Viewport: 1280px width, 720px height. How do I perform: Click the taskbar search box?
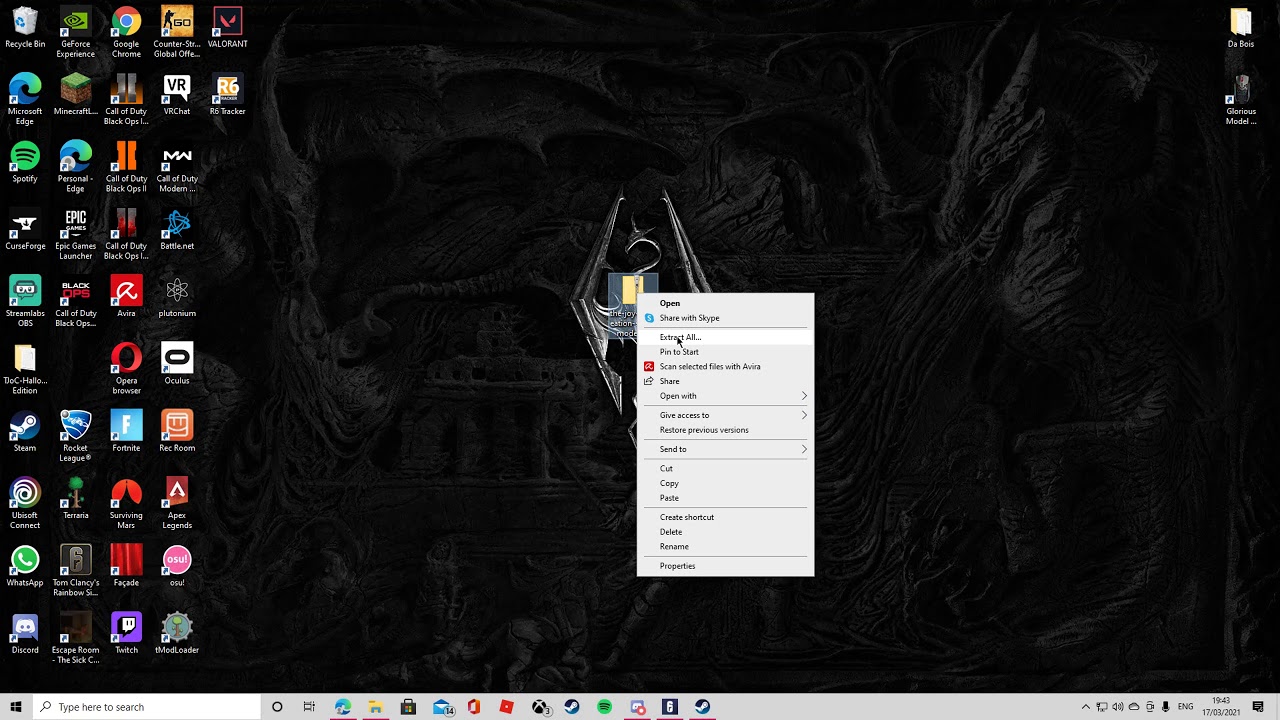[146, 707]
